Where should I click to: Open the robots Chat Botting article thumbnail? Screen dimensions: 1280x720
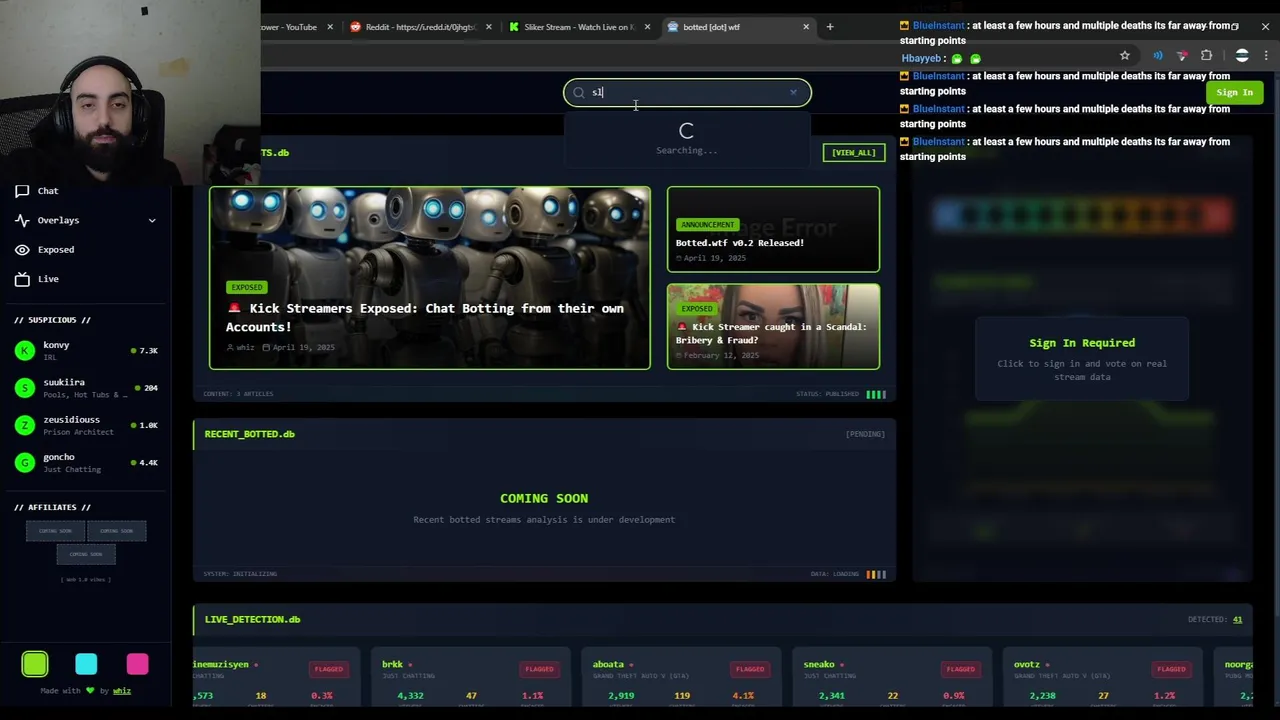430,278
